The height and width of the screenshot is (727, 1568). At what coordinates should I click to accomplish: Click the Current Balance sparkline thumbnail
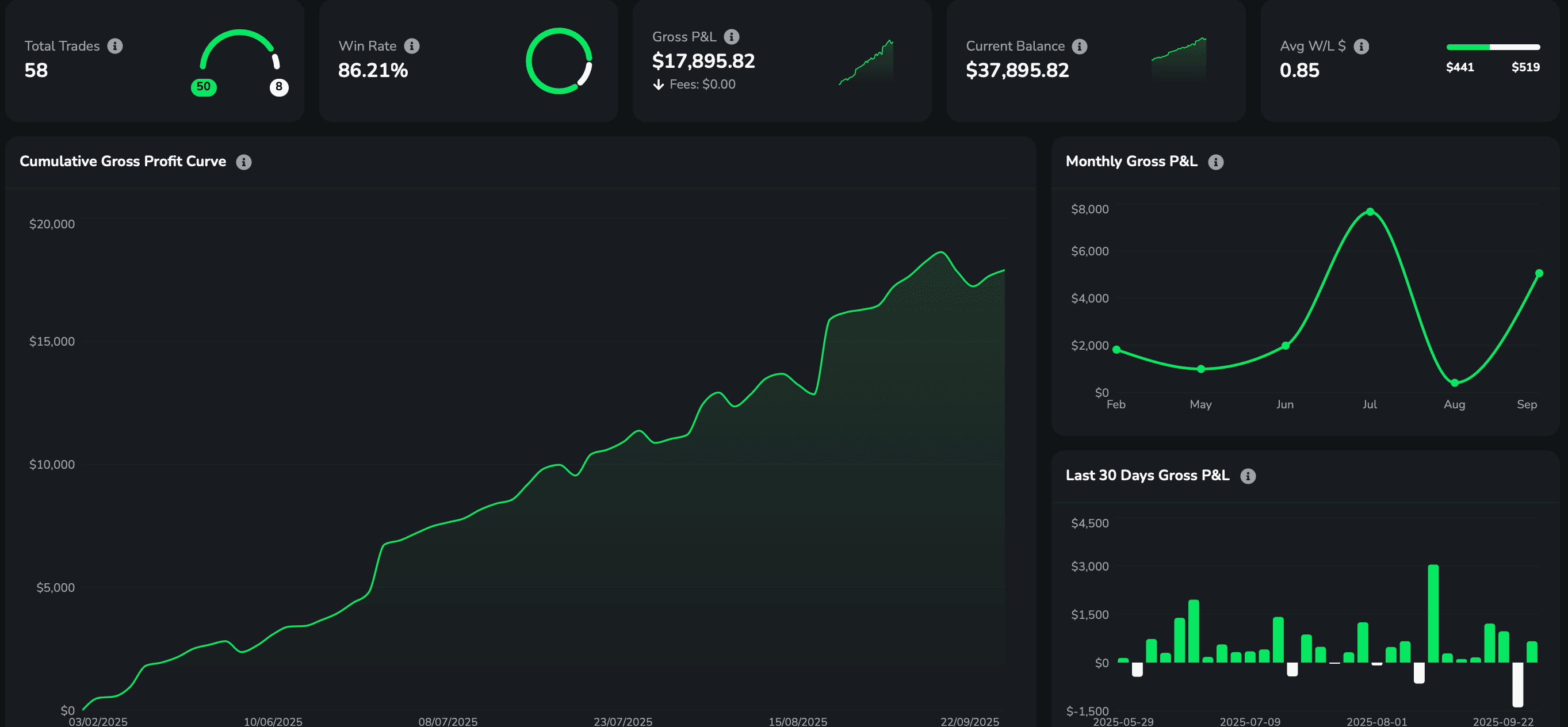1179,58
